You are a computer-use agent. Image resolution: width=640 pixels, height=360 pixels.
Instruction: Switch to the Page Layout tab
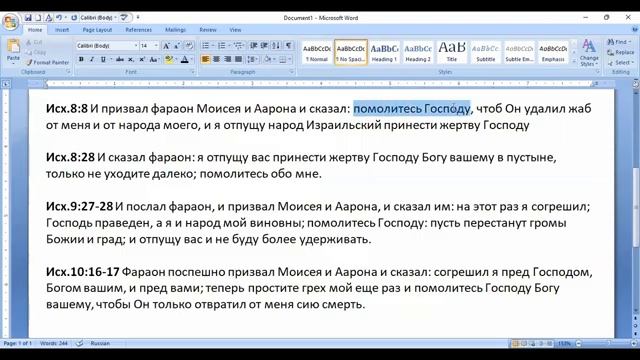[97, 30]
